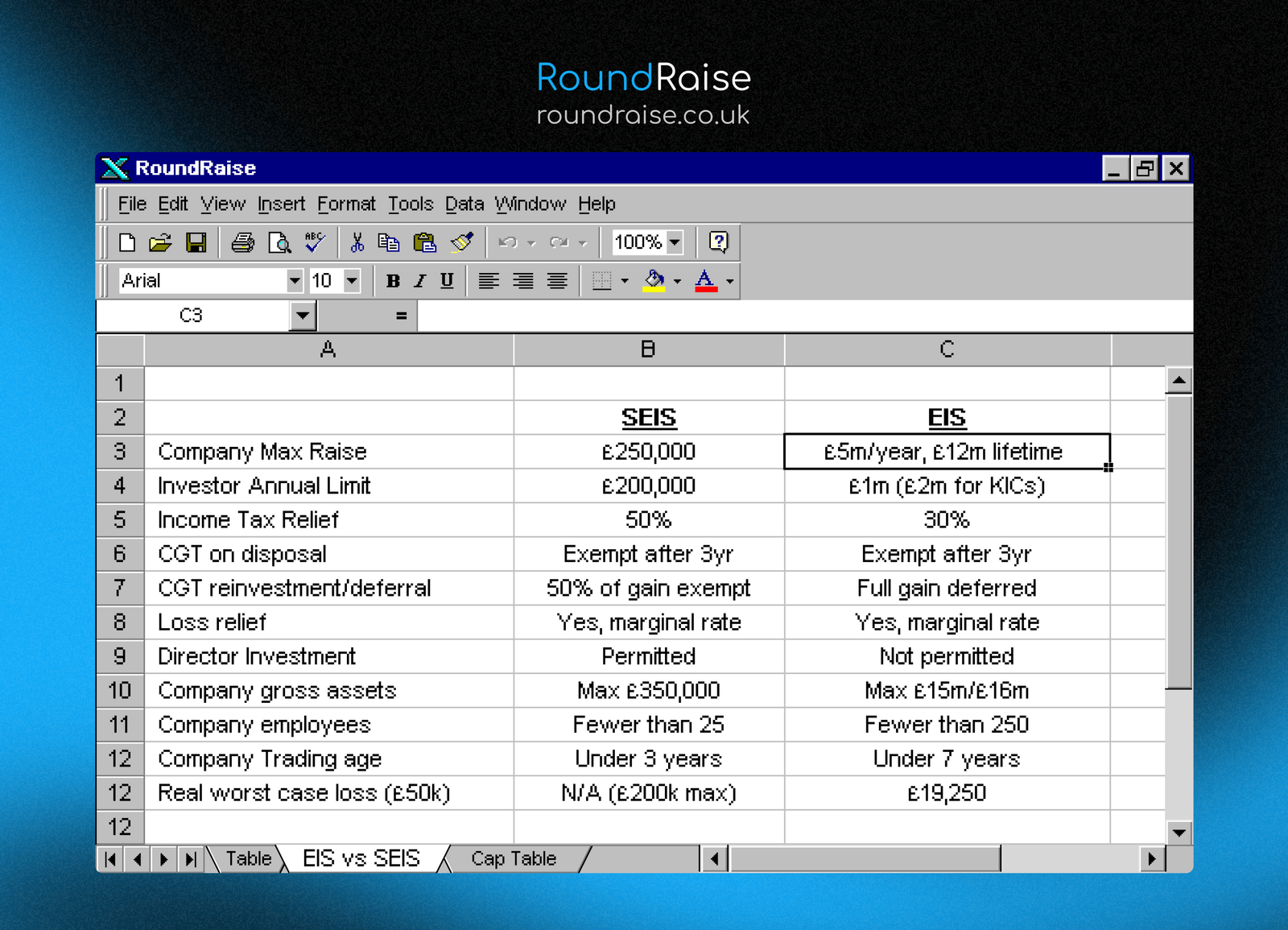Cut selection with the scissors icon
1288x930 pixels.
coord(357,242)
